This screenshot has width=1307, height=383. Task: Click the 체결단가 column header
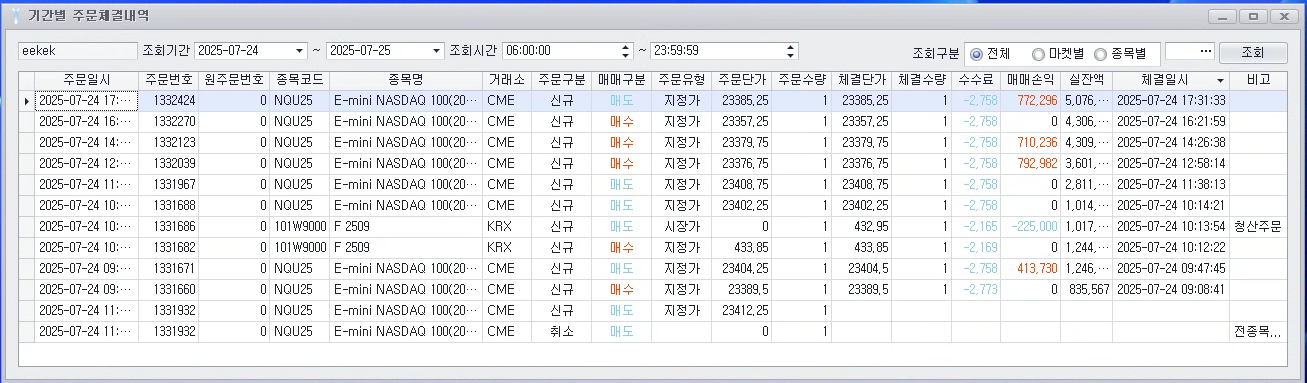(861, 80)
